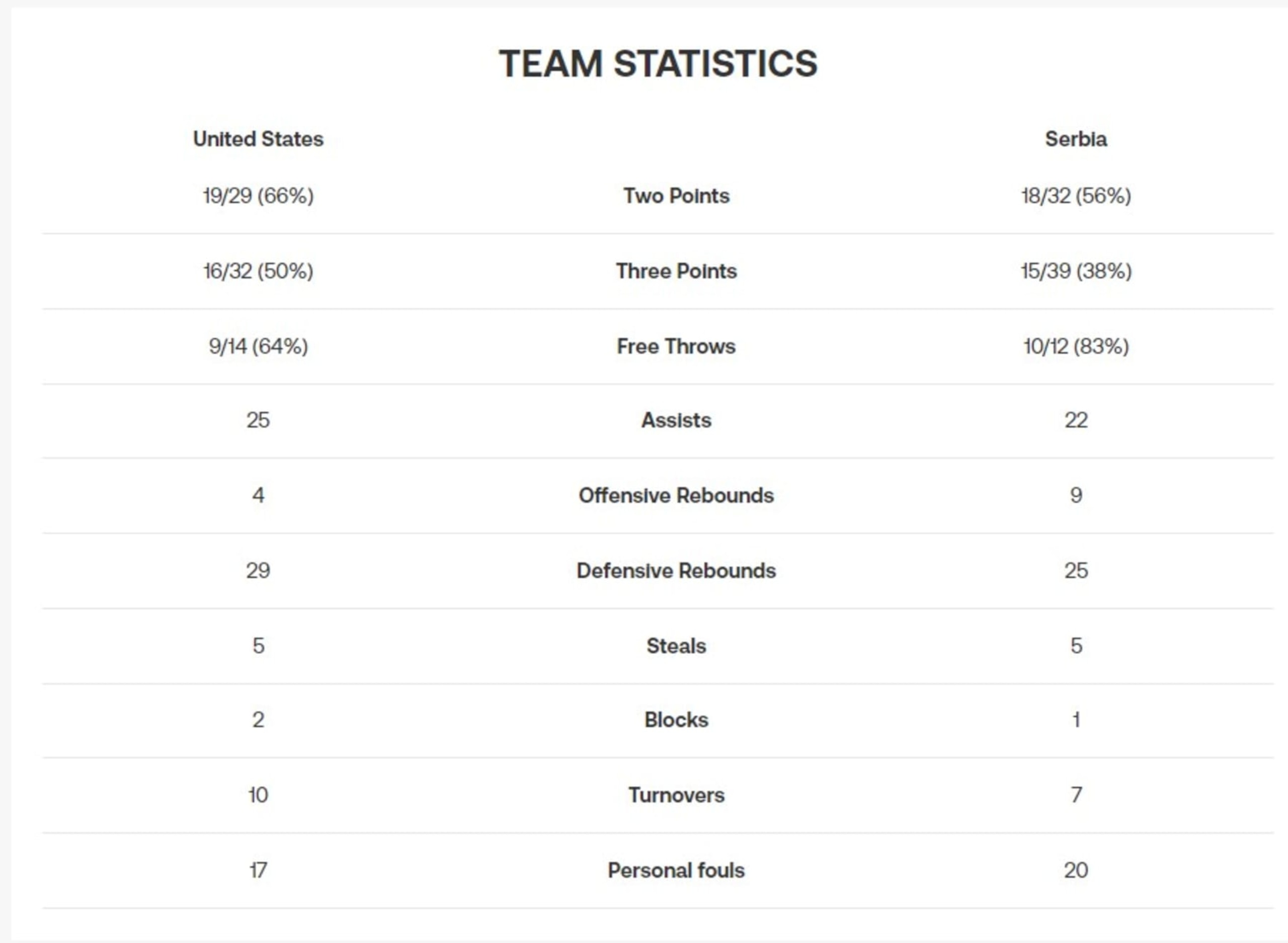Select Serbia 15/39 (38%) value

(x=1076, y=271)
